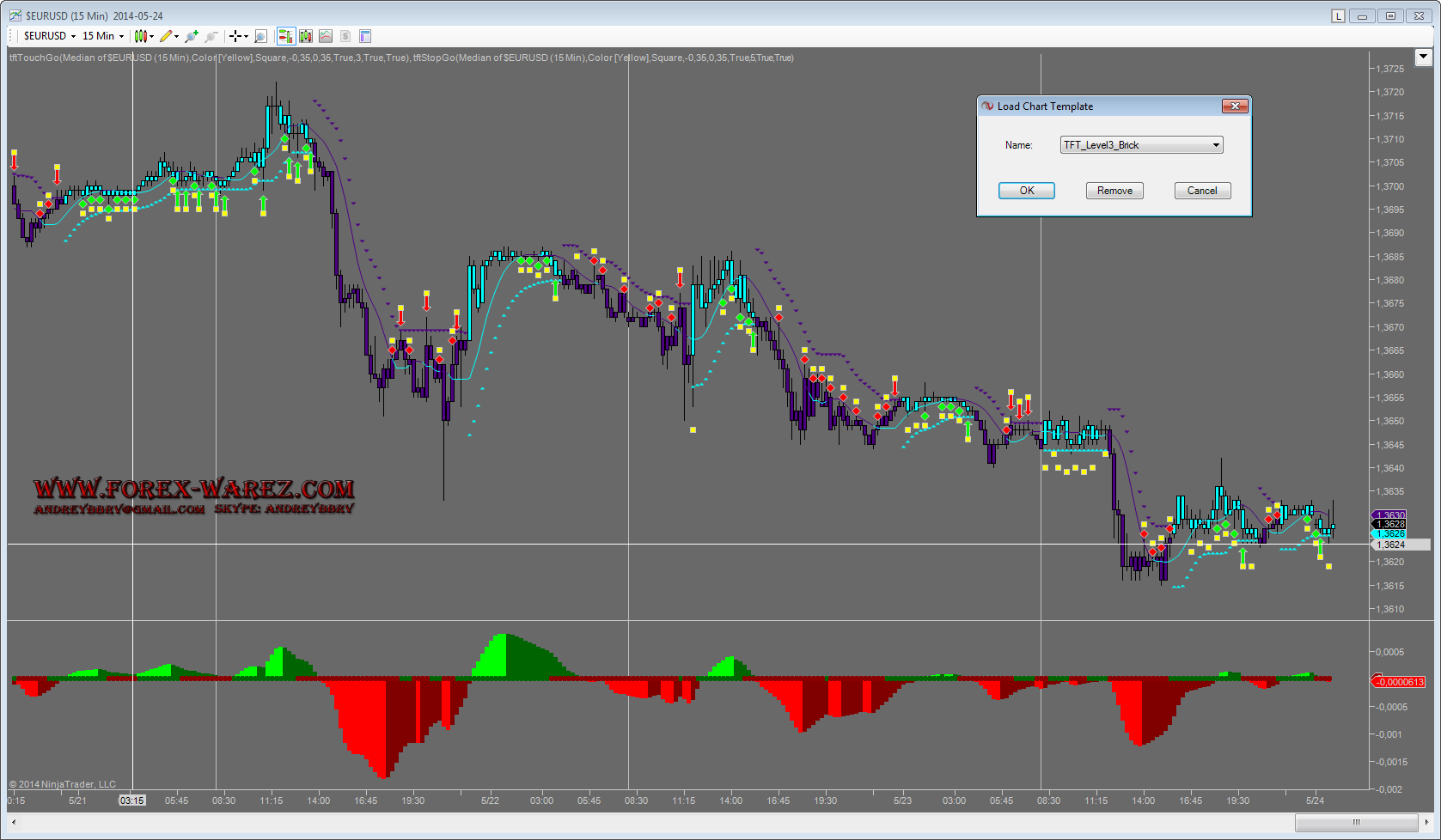The height and width of the screenshot is (840, 1441).
Task: Close the Load Chart Template dialog
Action: [1235, 107]
